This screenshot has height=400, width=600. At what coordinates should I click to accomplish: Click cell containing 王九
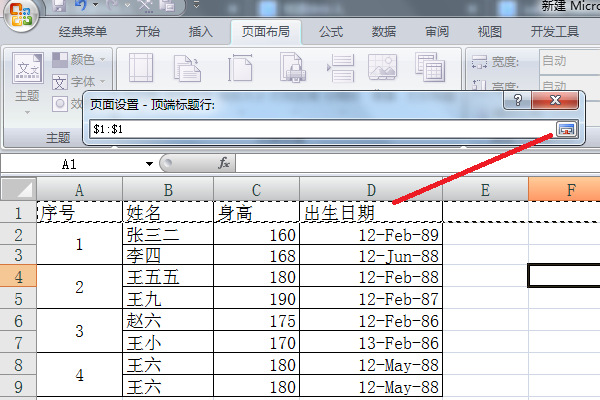(168, 298)
